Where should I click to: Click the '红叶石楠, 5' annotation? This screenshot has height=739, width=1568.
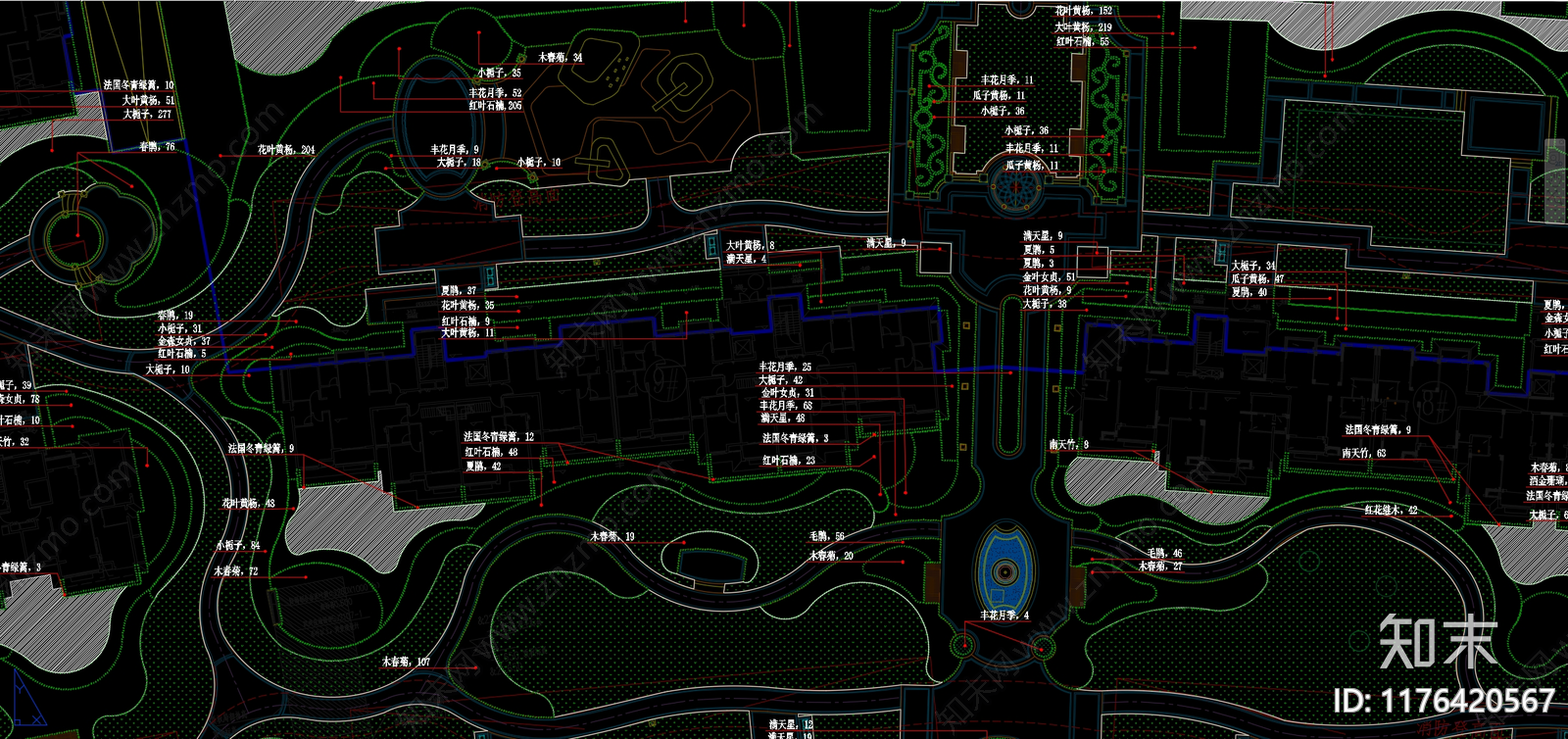click(182, 354)
